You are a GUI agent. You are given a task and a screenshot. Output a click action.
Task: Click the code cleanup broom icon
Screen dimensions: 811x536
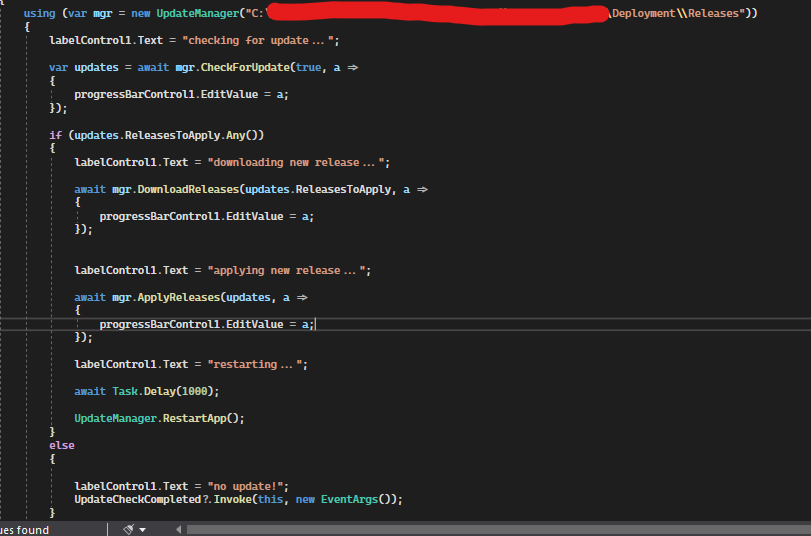tap(128, 529)
